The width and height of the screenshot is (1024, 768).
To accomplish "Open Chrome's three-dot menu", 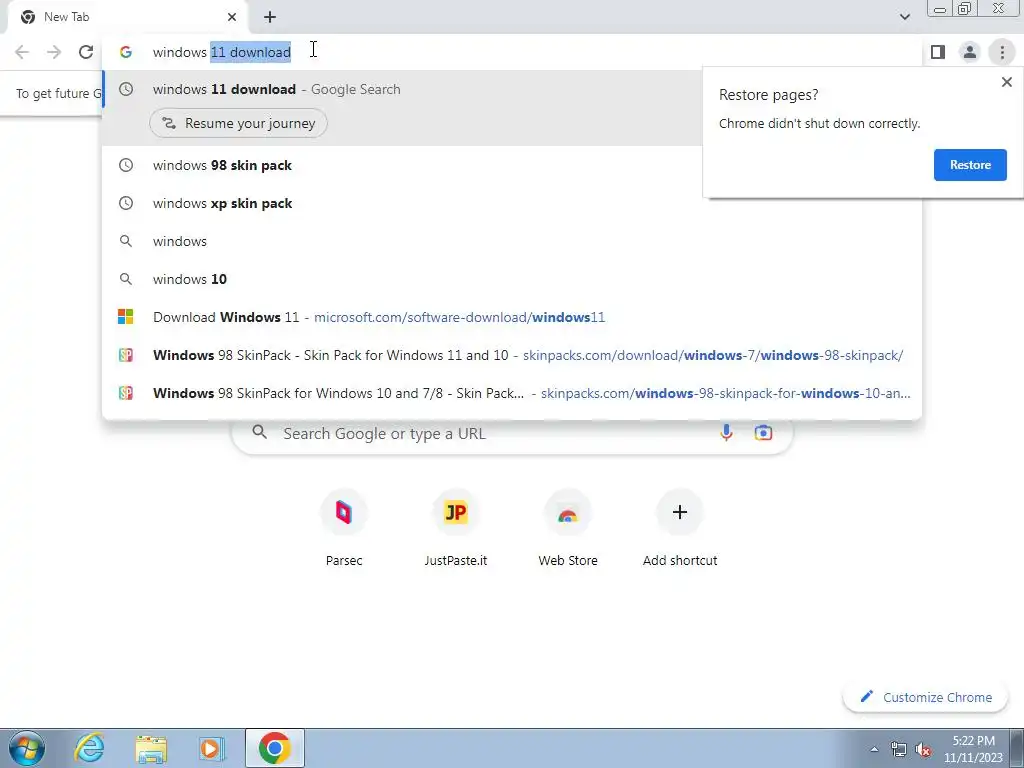I will (x=1002, y=52).
